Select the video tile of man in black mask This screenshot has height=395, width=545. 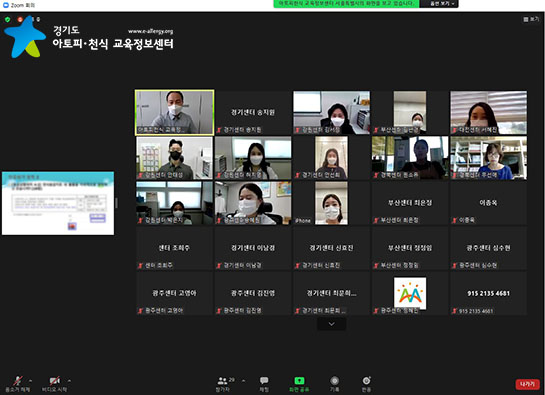(x=174, y=158)
